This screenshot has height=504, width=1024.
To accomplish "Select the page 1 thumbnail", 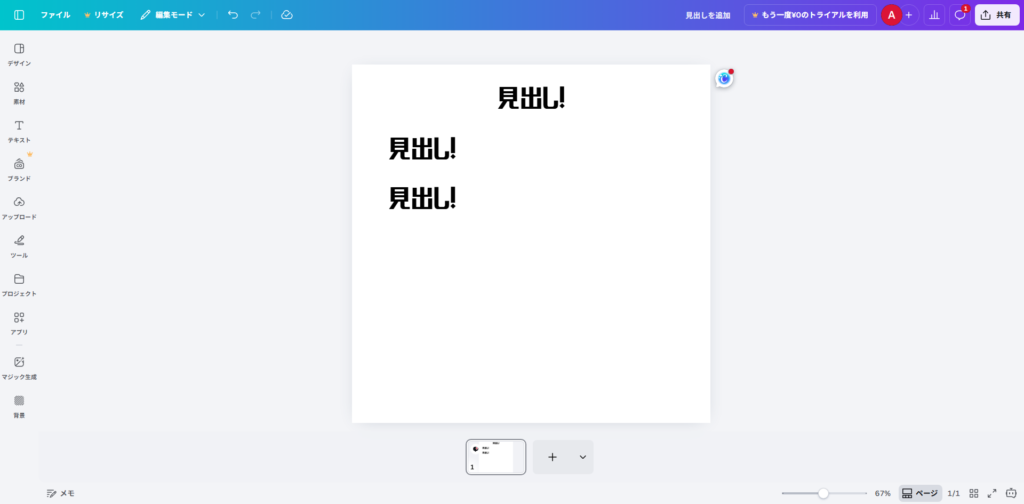I will pyautogui.click(x=496, y=457).
